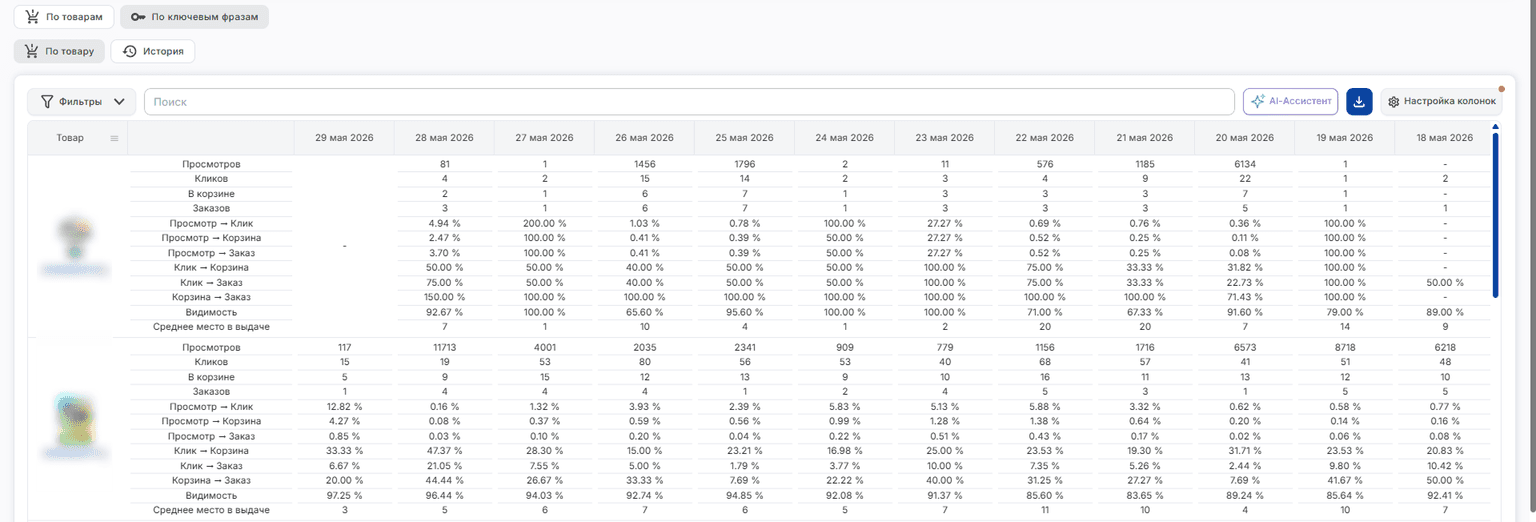The width and height of the screenshot is (1536, 522).
Task: Click the download icon button
Action: click(x=1359, y=101)
